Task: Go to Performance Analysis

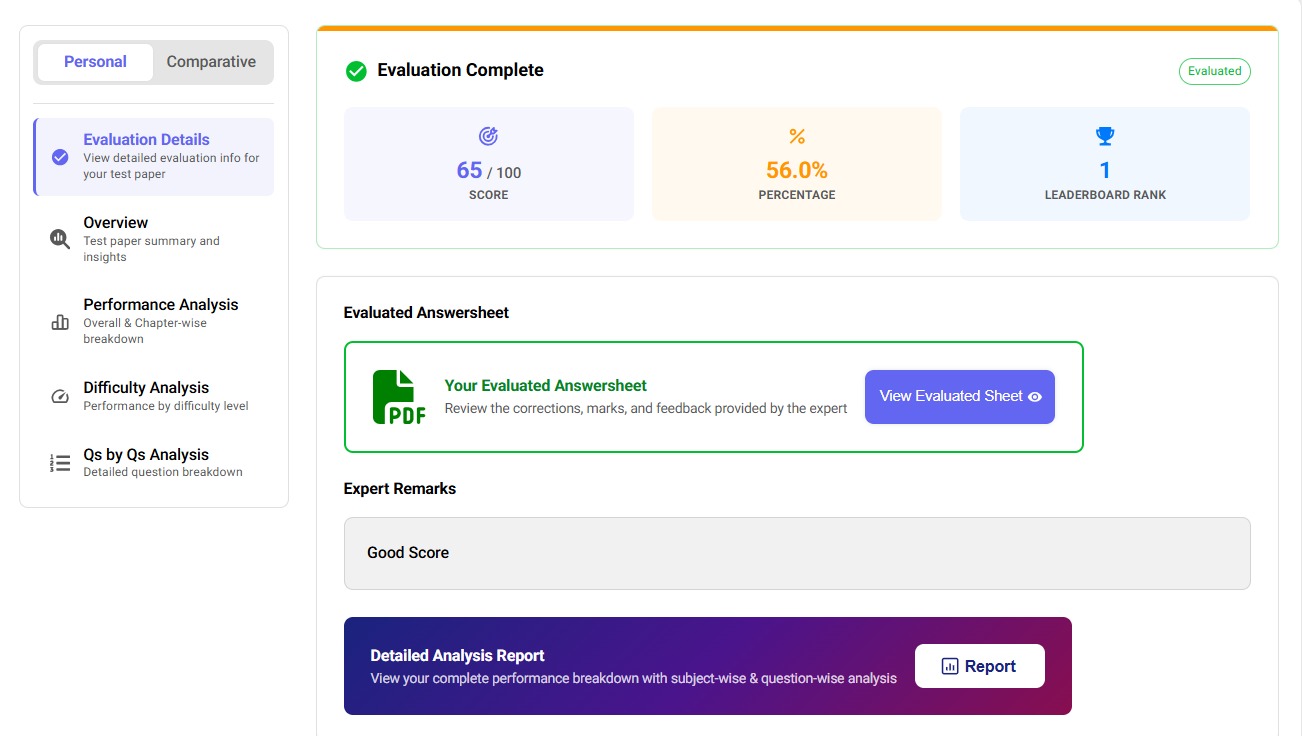Action: (x=154, y=321)
